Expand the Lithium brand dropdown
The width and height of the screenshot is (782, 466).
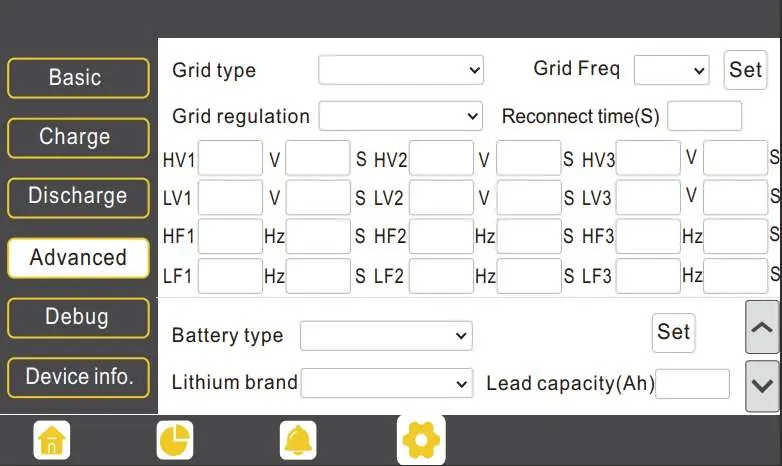pos(387,383)
